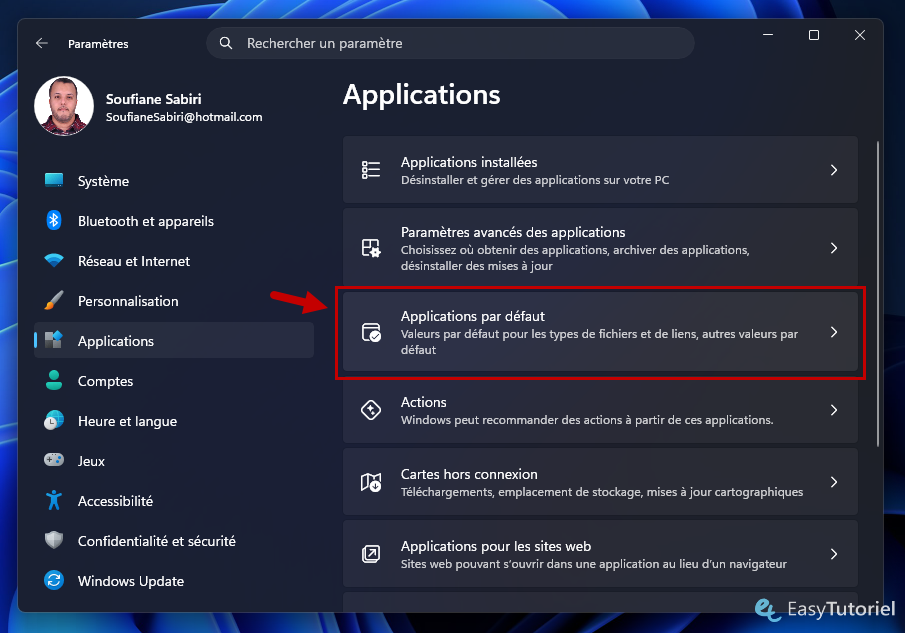The image size is (905, 633).
Task: Click the Bluetooth icon in sidebar
Action: 54,220
